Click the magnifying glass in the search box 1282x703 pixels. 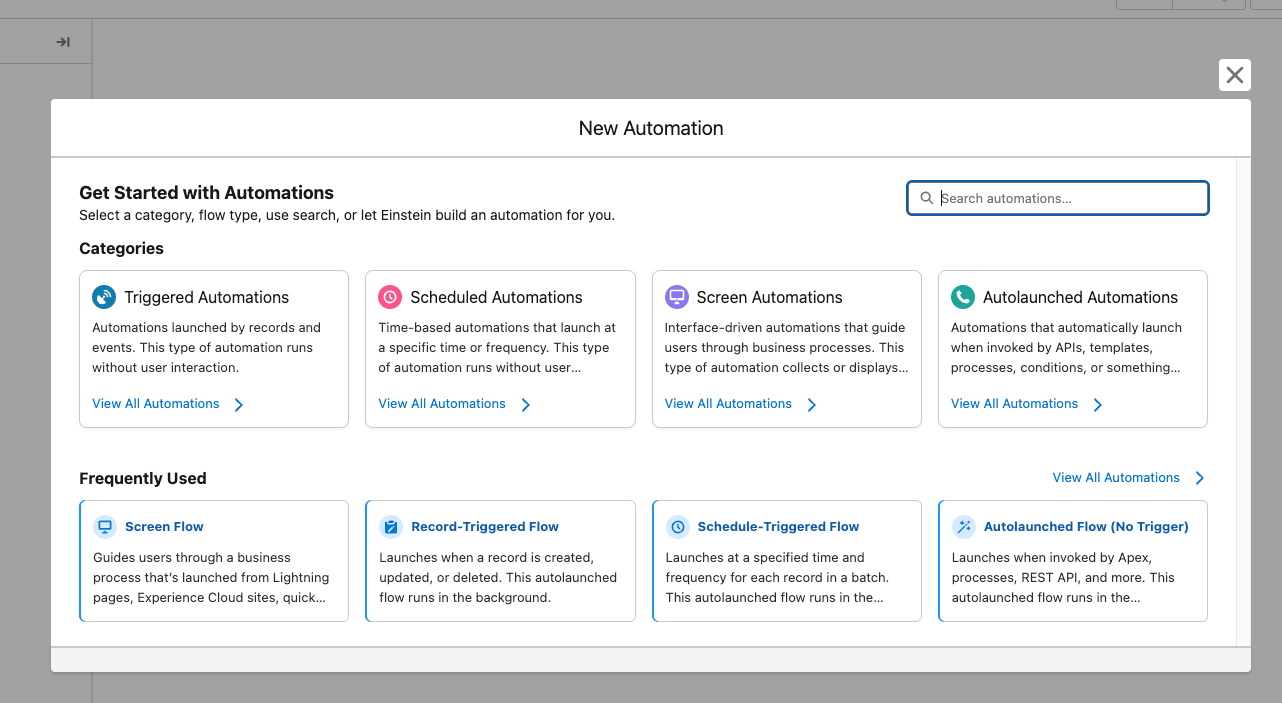pos(927,198)
